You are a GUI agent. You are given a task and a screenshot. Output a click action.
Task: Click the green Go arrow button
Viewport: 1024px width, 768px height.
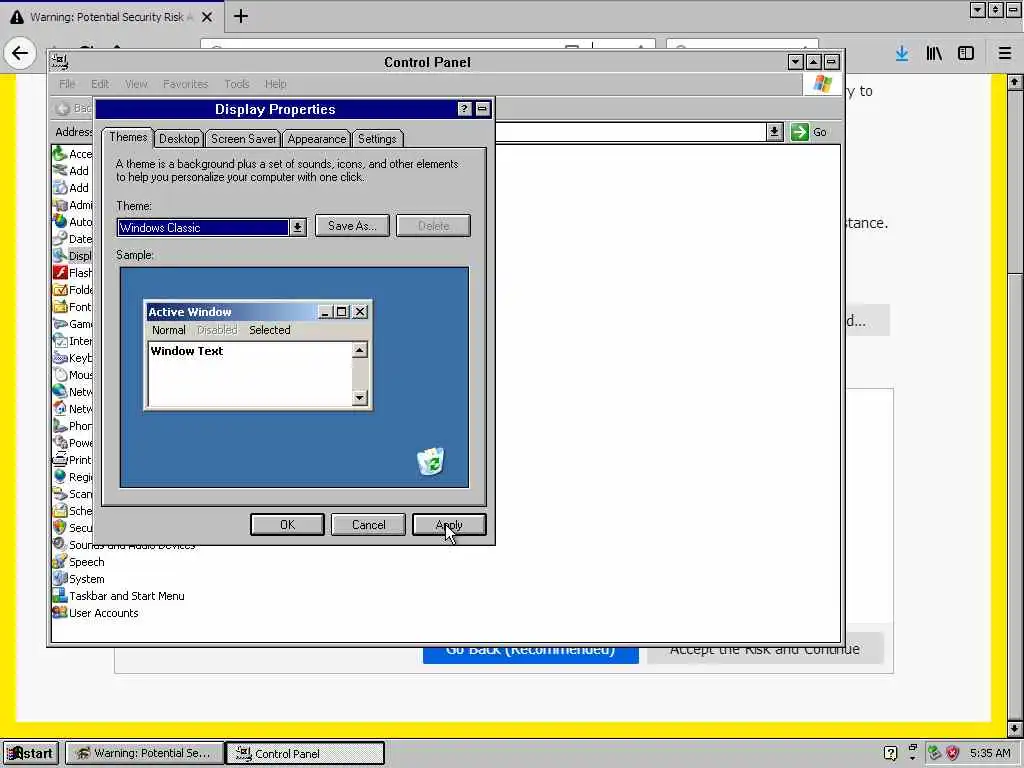(800, 132)
